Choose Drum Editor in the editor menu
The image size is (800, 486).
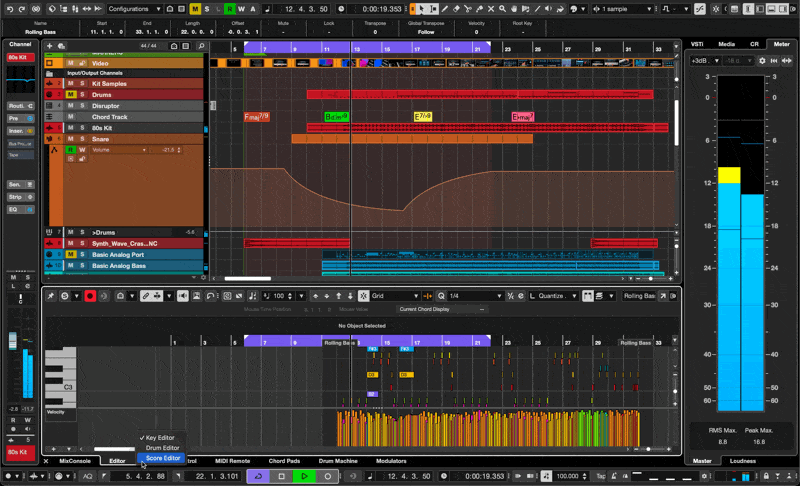tap(161, 448)
